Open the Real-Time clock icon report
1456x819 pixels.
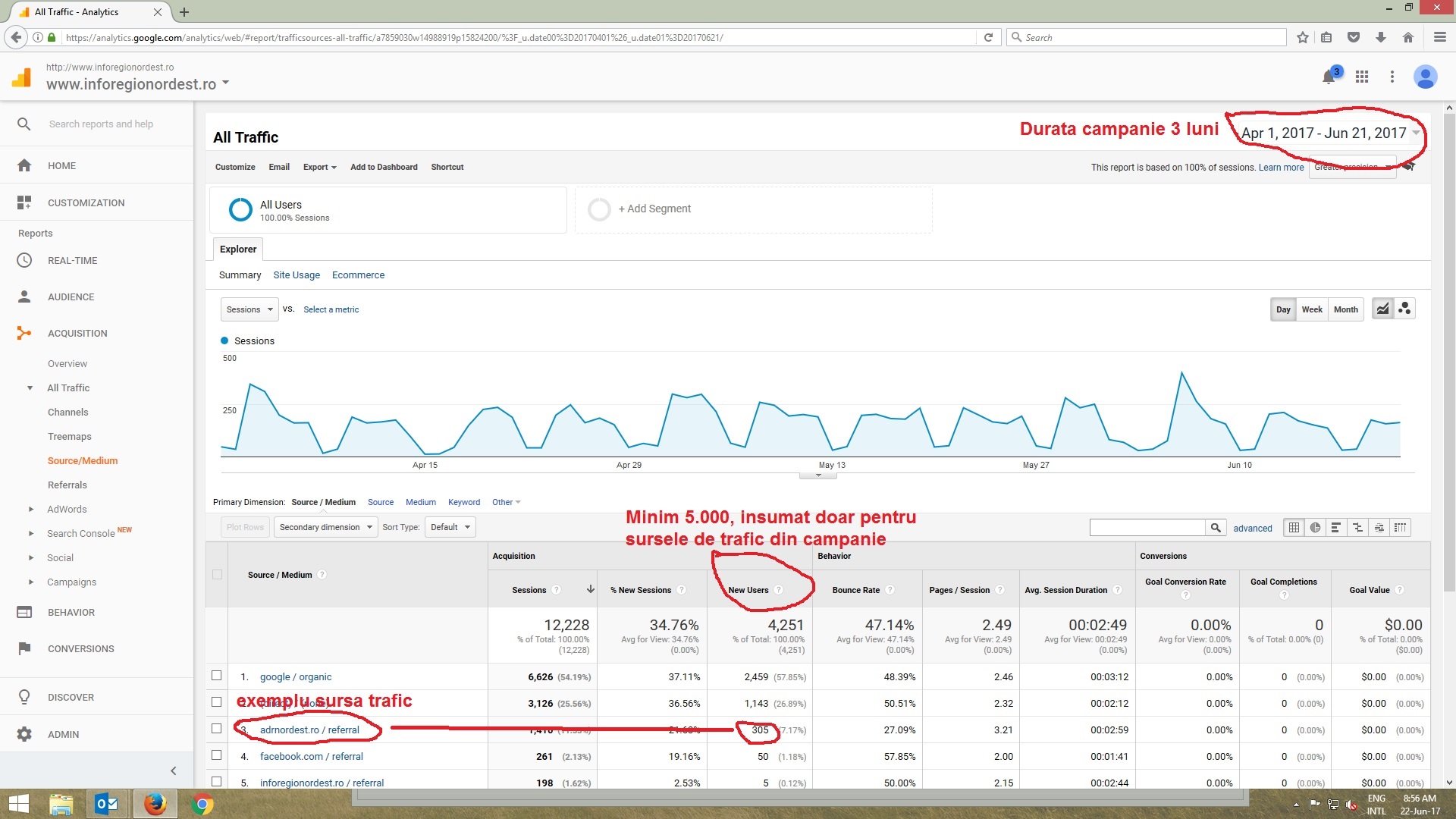24,260
